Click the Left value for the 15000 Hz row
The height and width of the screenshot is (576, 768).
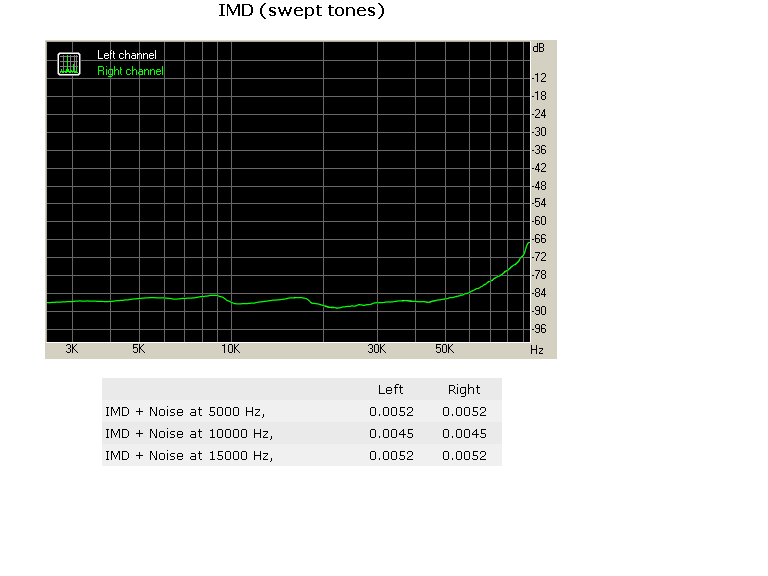coord(391,456)
